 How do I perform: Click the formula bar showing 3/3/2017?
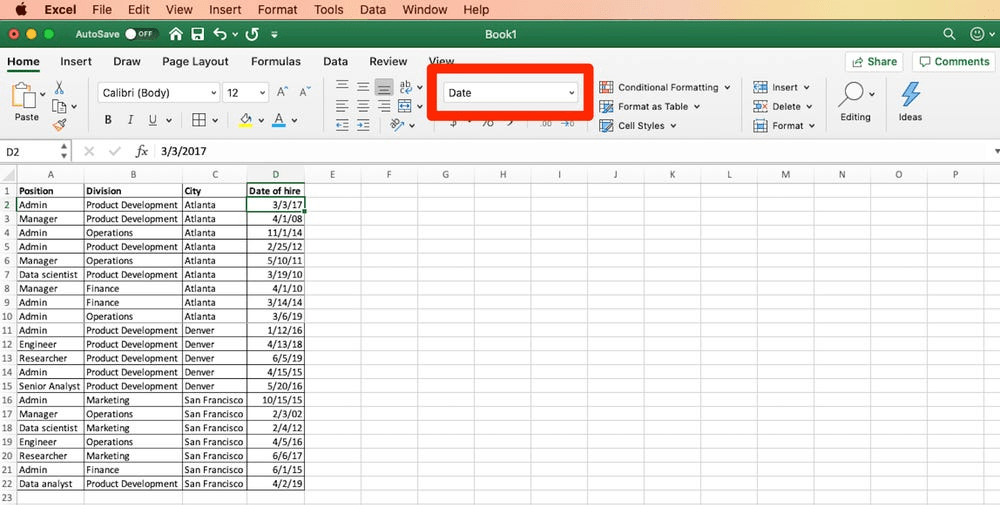[x=500, y=151]
